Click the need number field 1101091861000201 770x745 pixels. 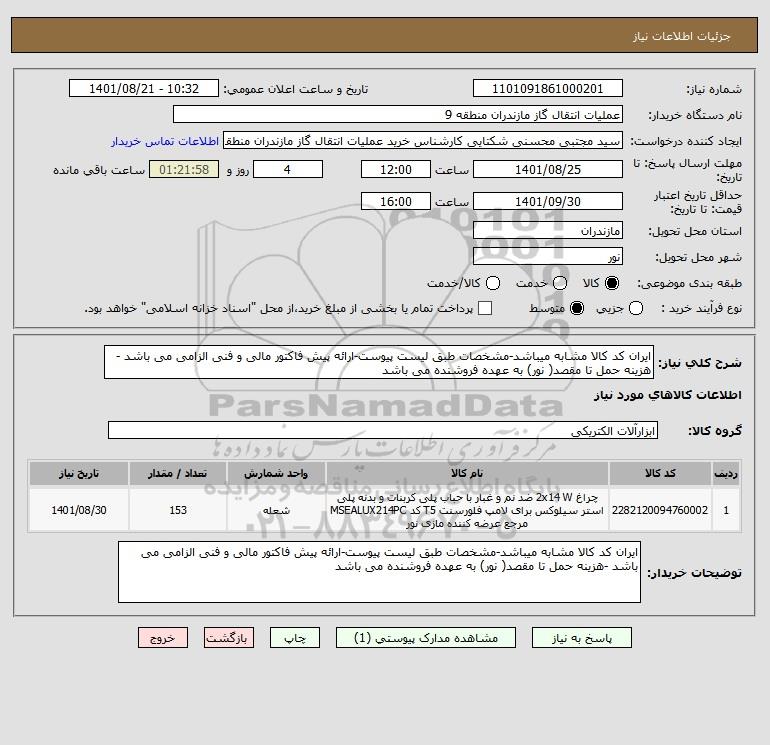click(548, 89)
